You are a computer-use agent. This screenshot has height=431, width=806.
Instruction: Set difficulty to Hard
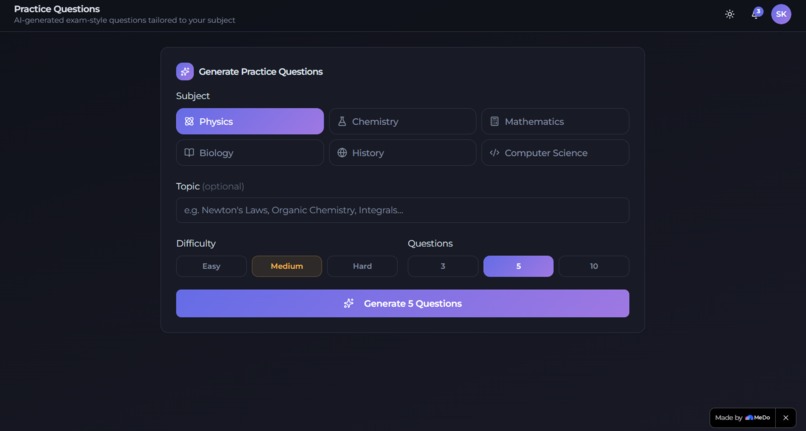(362, 266)
